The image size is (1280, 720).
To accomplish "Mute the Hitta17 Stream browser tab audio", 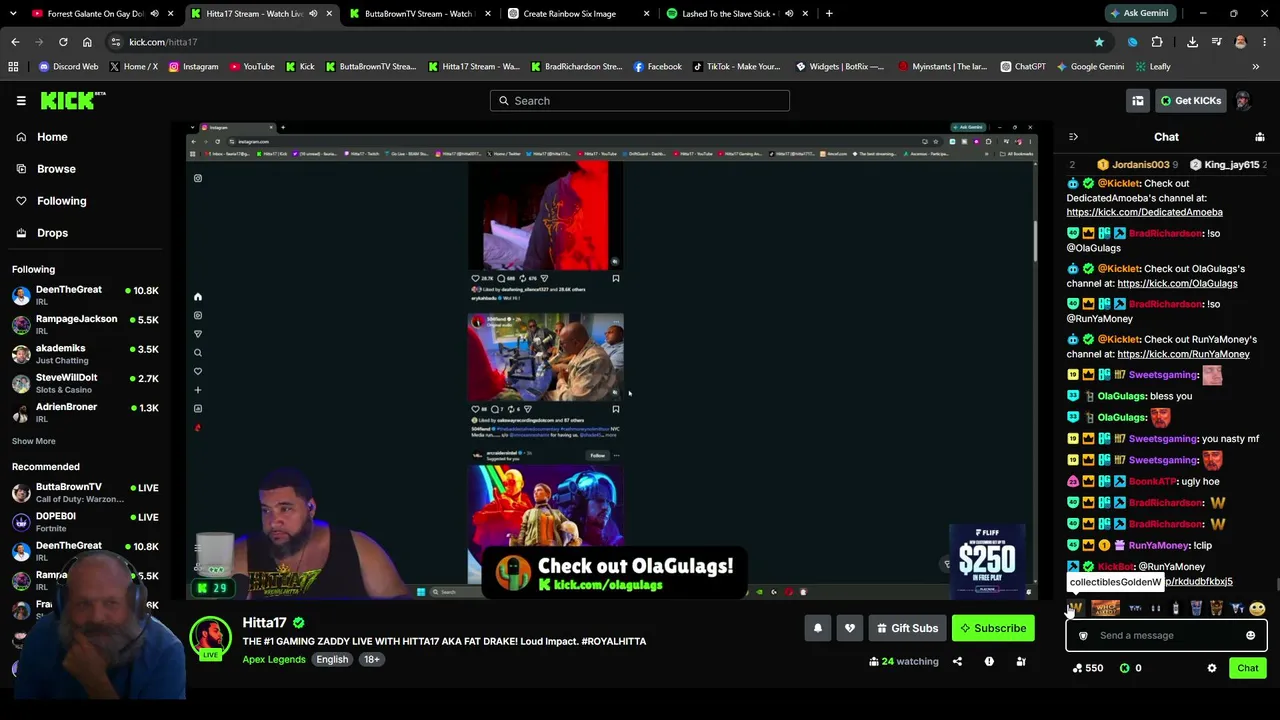I will click(313, 13).
